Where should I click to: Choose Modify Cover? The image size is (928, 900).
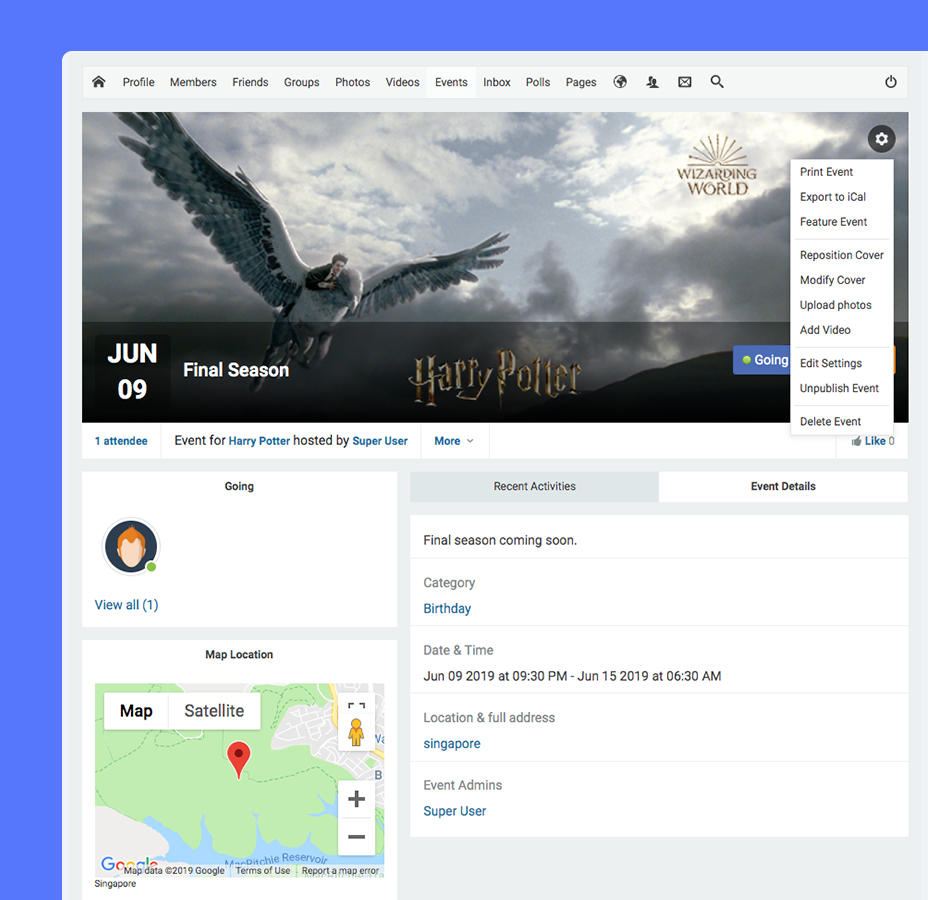(x=832, y=279)
